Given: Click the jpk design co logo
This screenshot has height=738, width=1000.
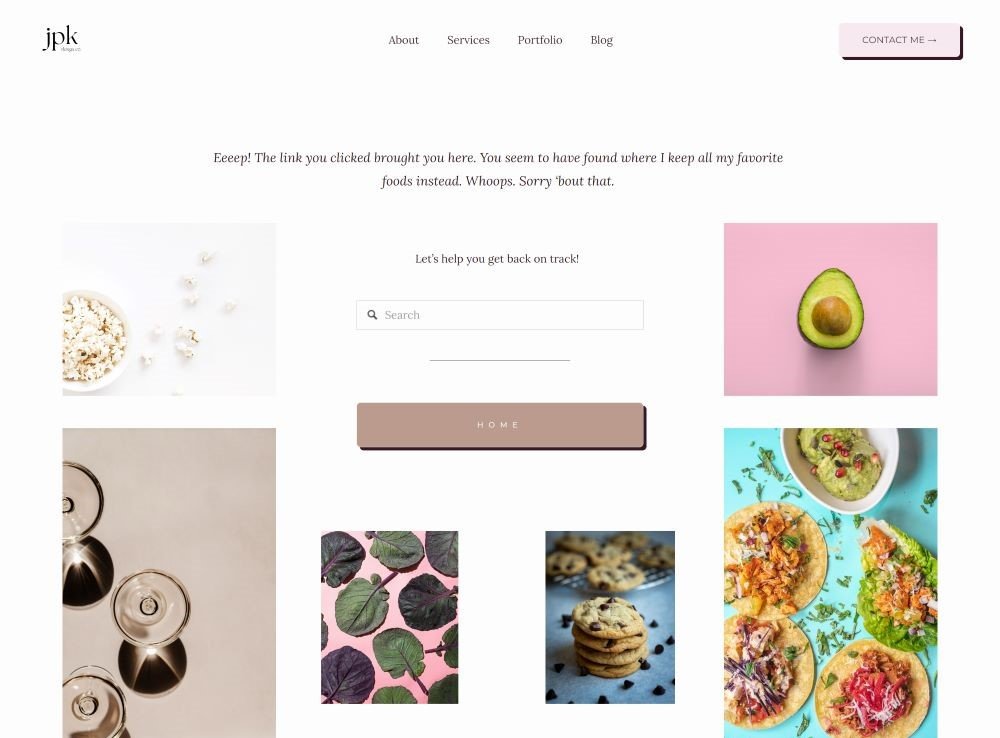Looking at the screenshot, I should pyautogui.click(x=61, y=39).
